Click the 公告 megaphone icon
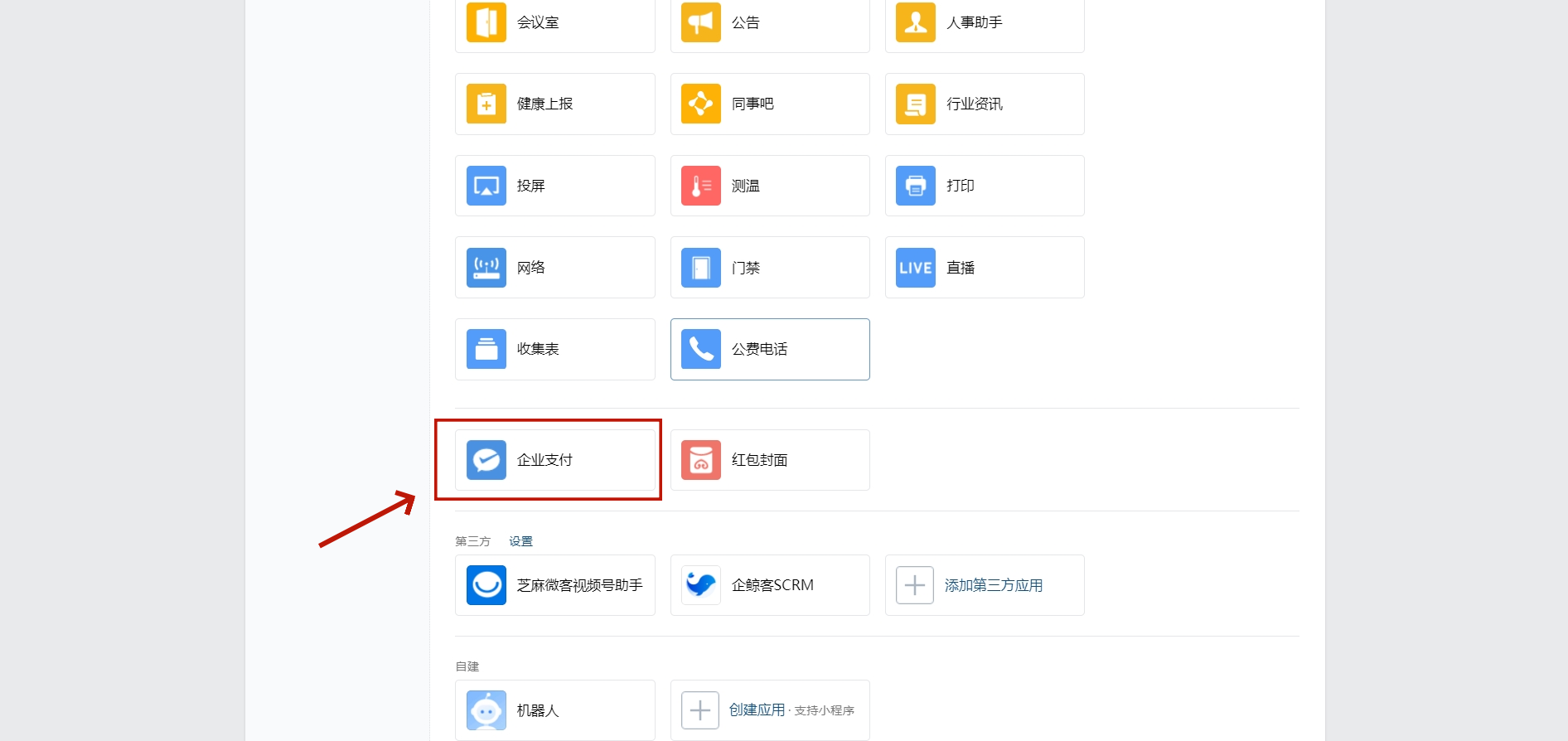The height and width of the screenshot is (741, 1568). (701, 22)
